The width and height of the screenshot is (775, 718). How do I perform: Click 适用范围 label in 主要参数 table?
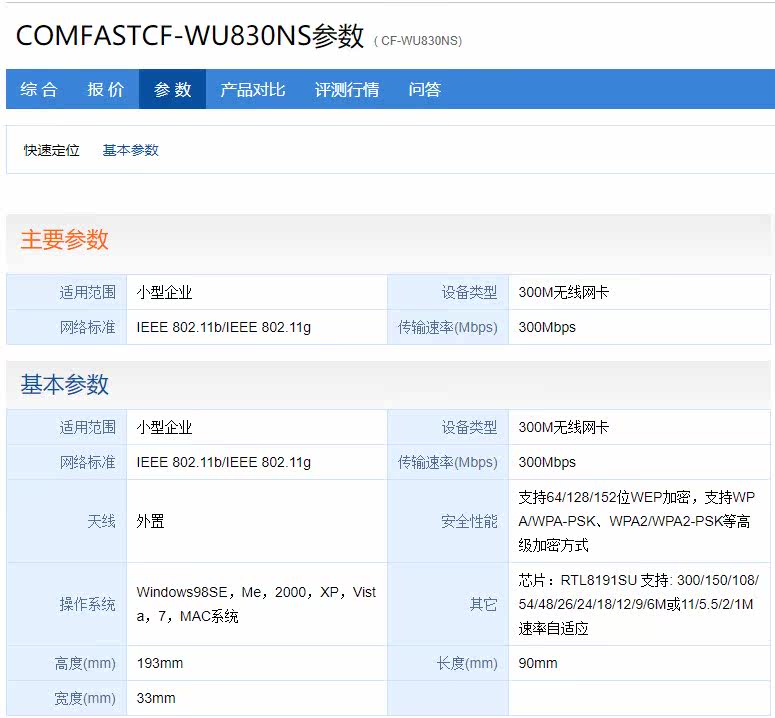[x=87, y=293]
